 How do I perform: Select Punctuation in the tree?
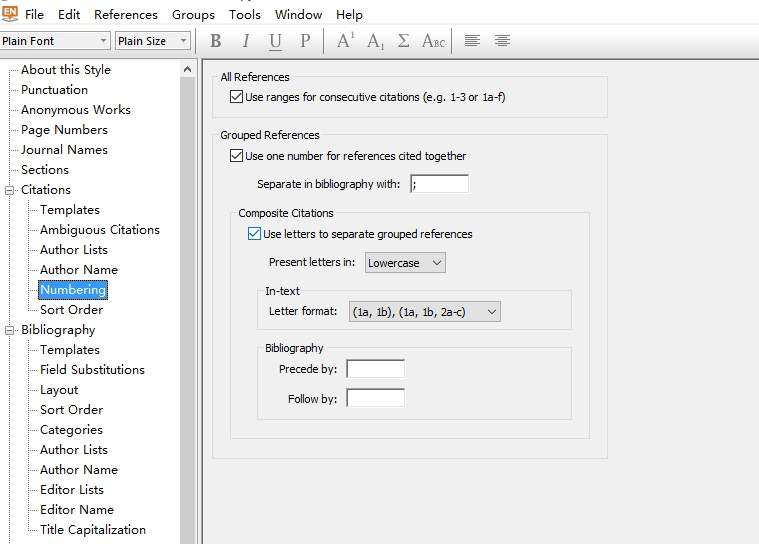pos(54,90)
